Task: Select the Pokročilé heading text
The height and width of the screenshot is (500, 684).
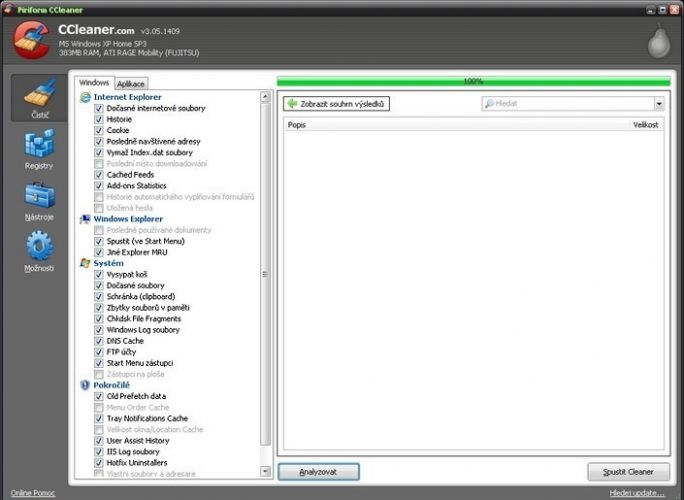Action: coord(112,385)
